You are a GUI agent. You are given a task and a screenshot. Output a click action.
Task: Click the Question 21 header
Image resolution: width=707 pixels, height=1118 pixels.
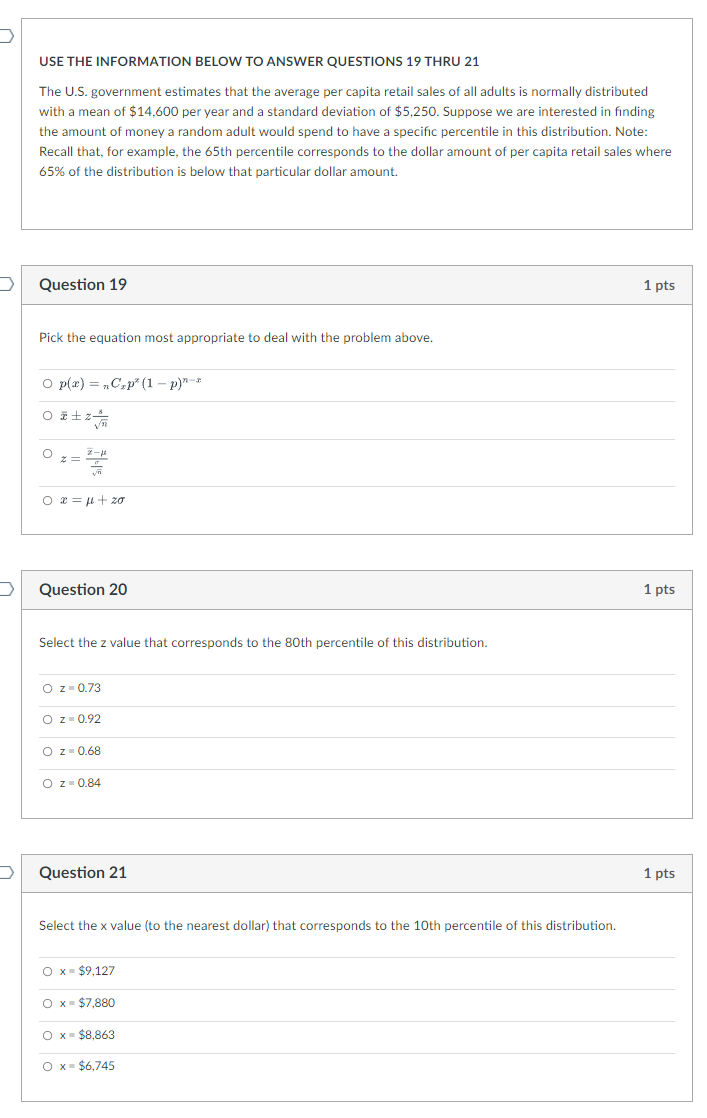pos(82,872)
